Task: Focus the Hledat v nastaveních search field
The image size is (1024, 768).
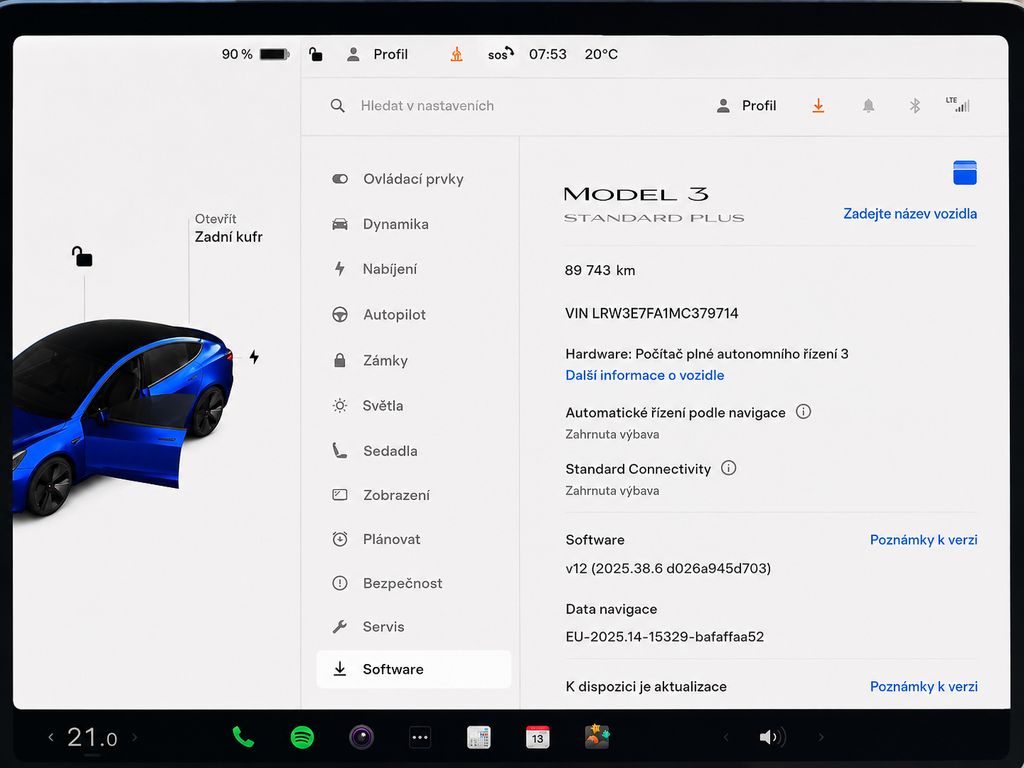Action: [x=427, y=106]
